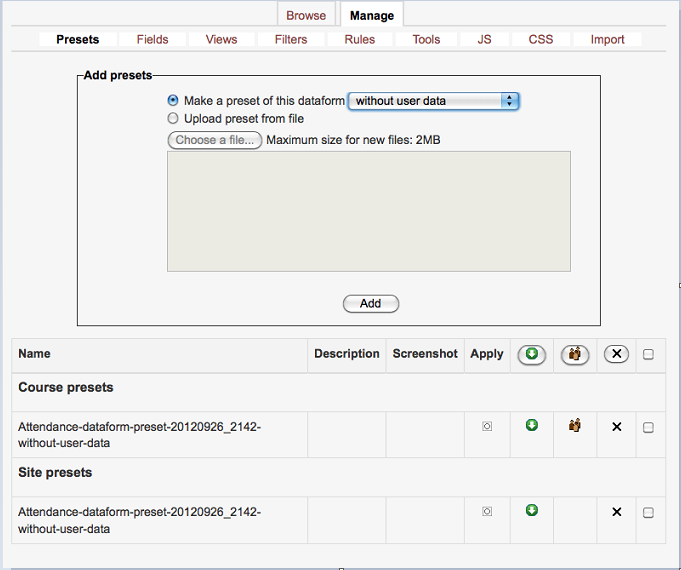Delete the site preset with X icon
Viewport: 681px width, 570px height.
click(x=616, y=512)
